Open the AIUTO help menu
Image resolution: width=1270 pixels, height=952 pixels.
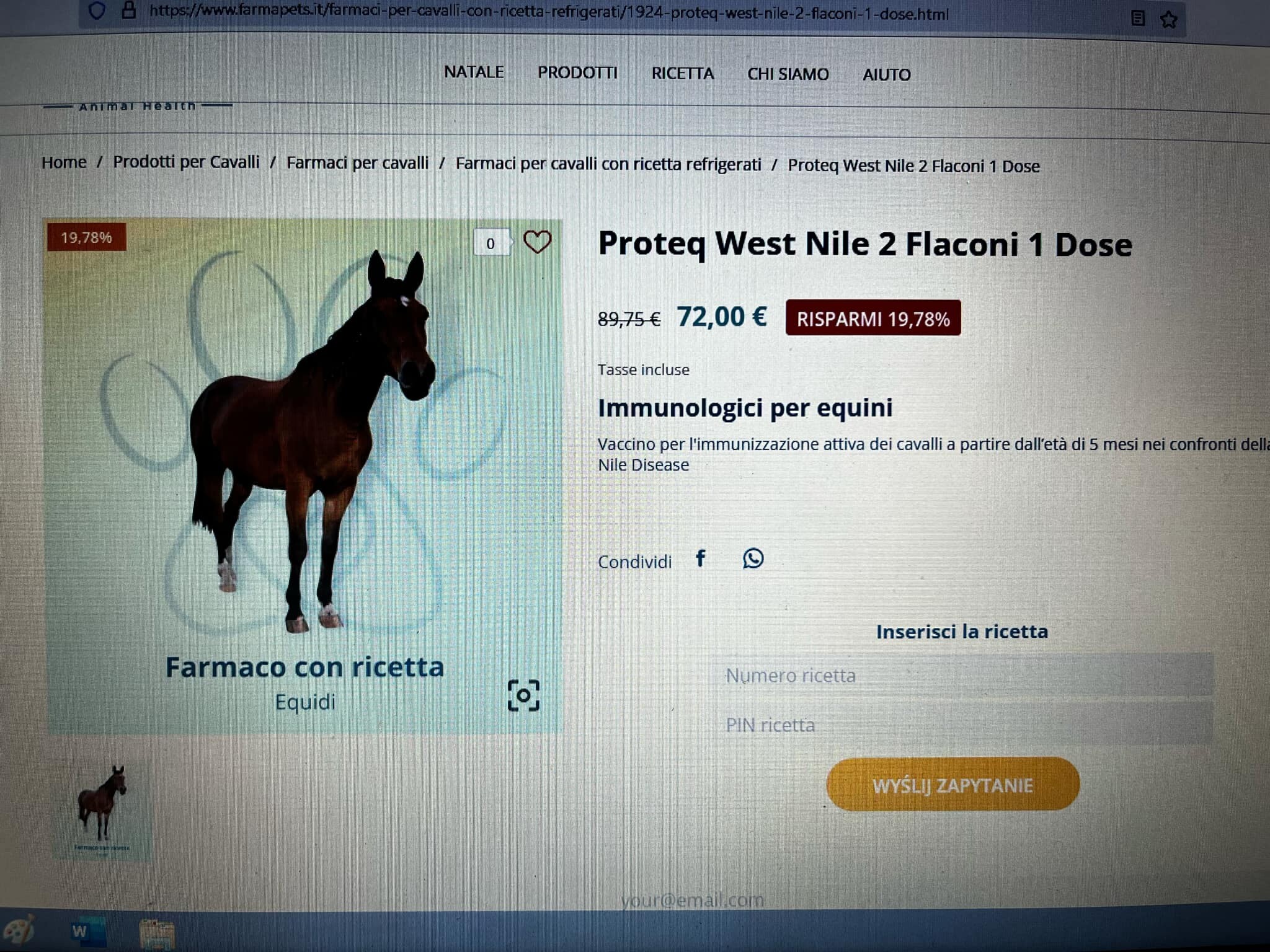click(887, 74)
